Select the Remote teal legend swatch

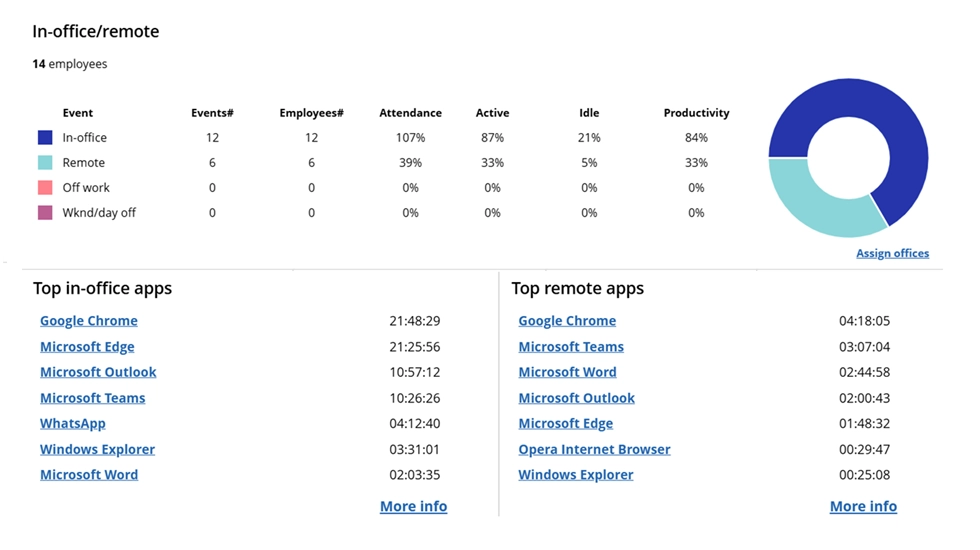pyautogui.click(x=45, y=162)
